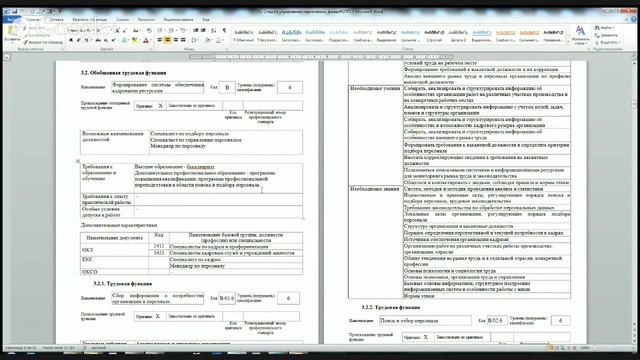Click the page count in status bar
The width and height of the screenshot is (640, 360).
pos(20,348)
